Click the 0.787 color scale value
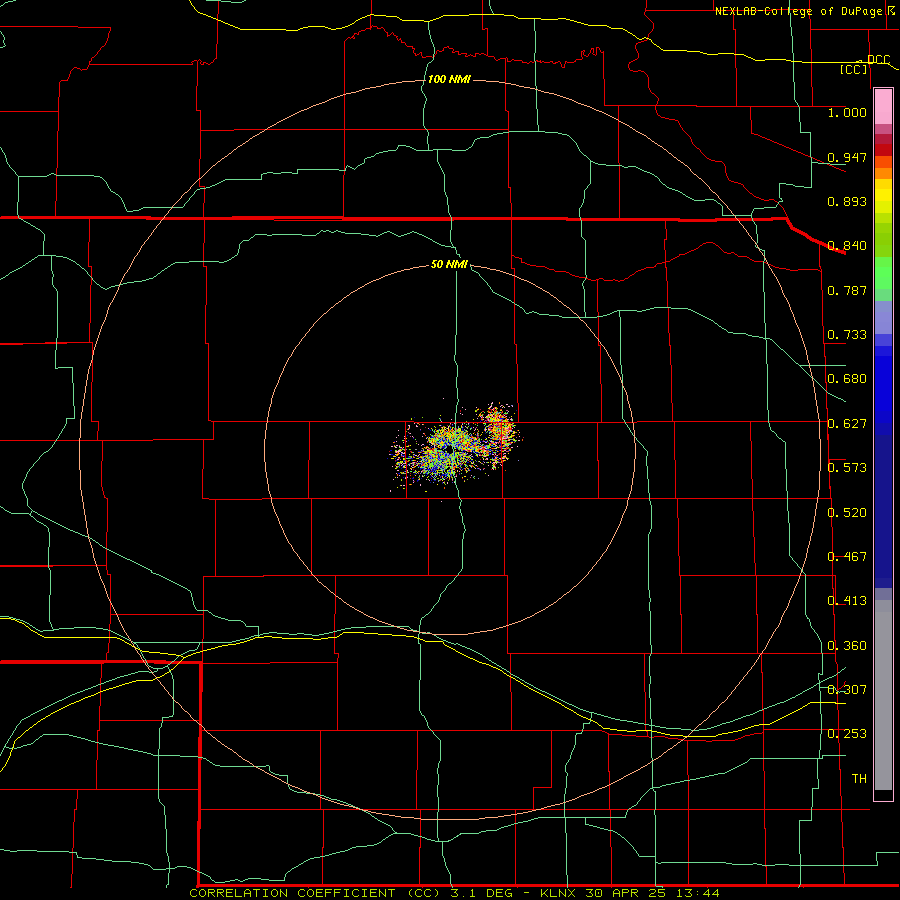This screenshot has width=900, height=900. [847, 290]
